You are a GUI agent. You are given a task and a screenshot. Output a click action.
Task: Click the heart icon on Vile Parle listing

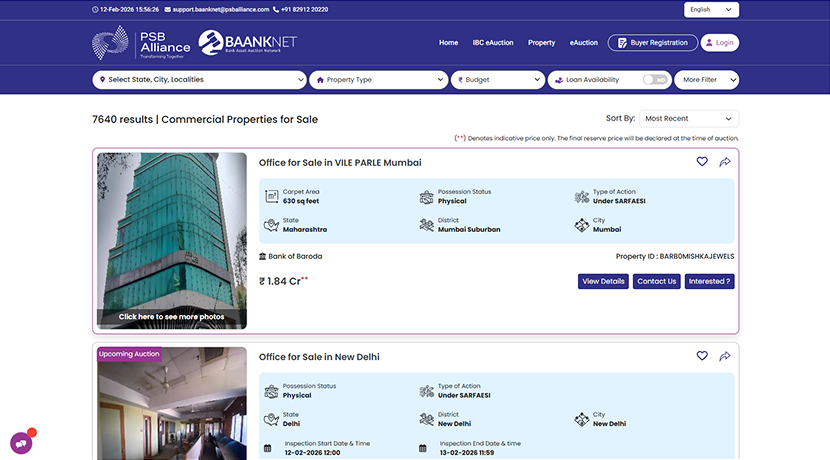tap(702, 162)
